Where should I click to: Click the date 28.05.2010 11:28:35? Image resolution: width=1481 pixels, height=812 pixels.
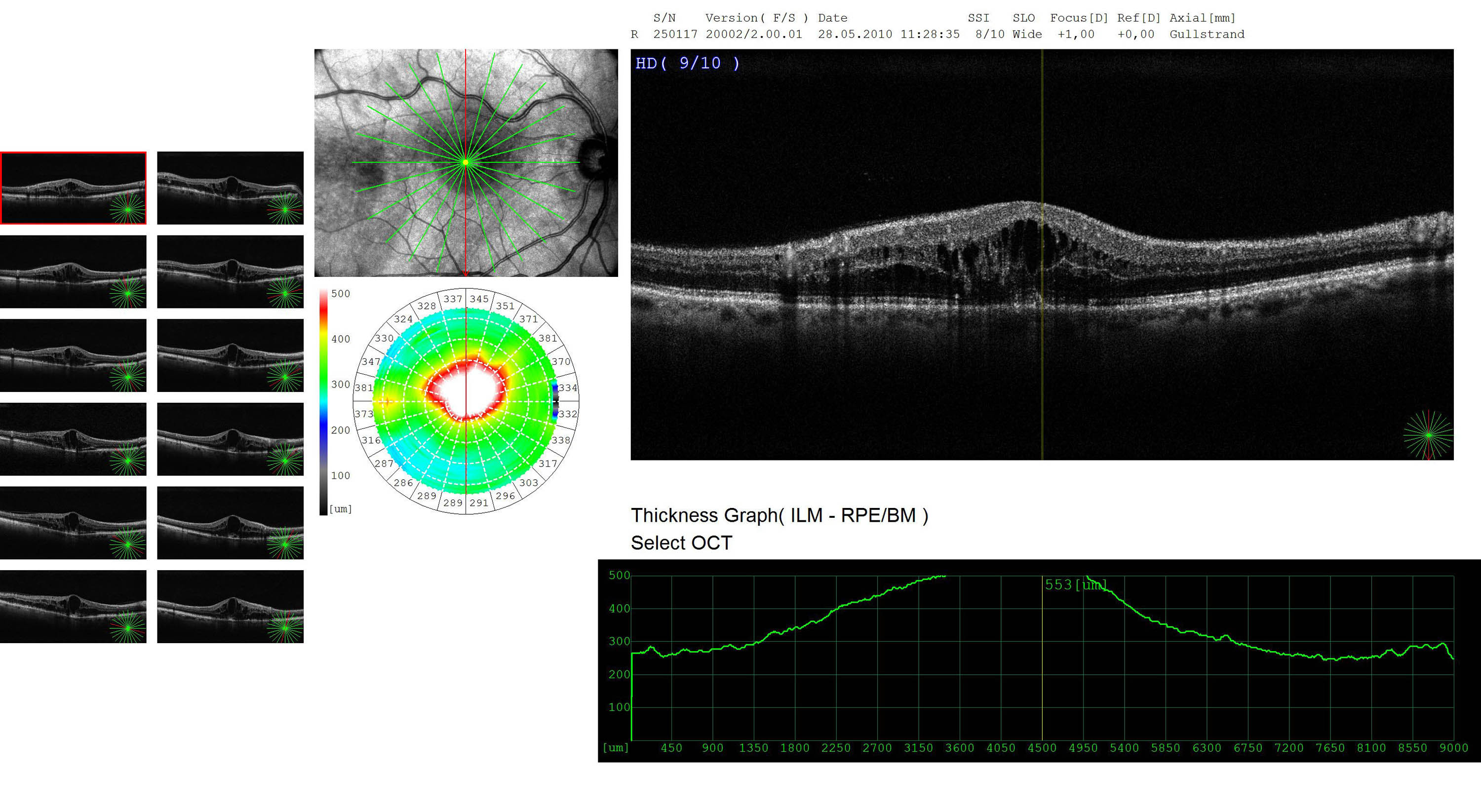(889, 35)
